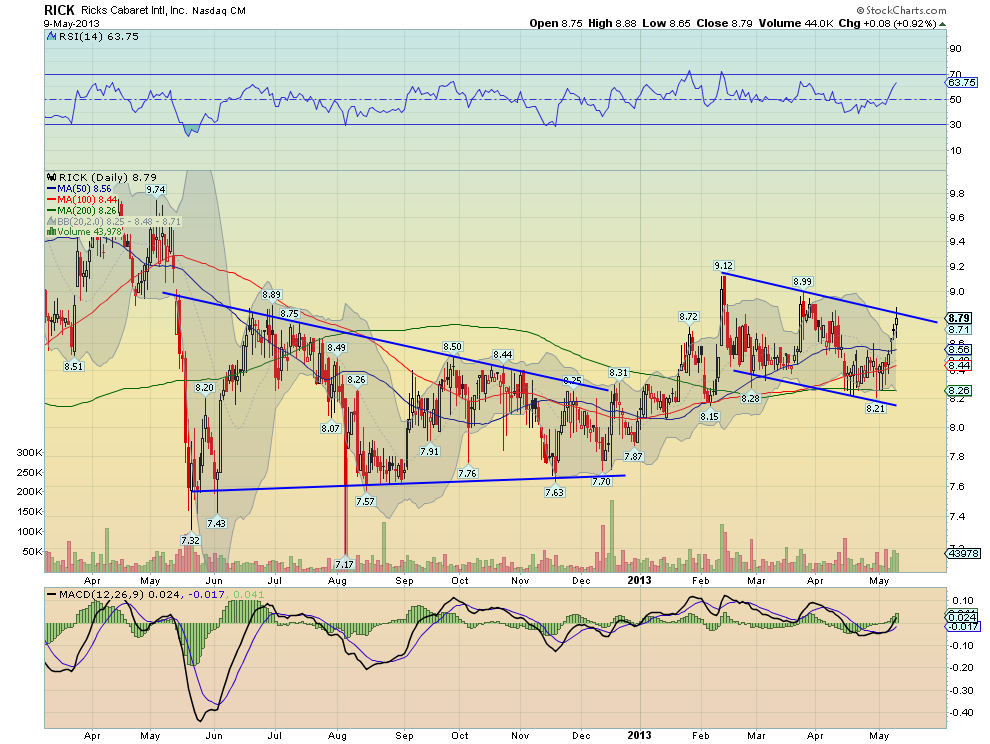The width and height of the screenshot is (990, 744).
Task: Open the StockCharts.com link
Action: coord(902,10)
